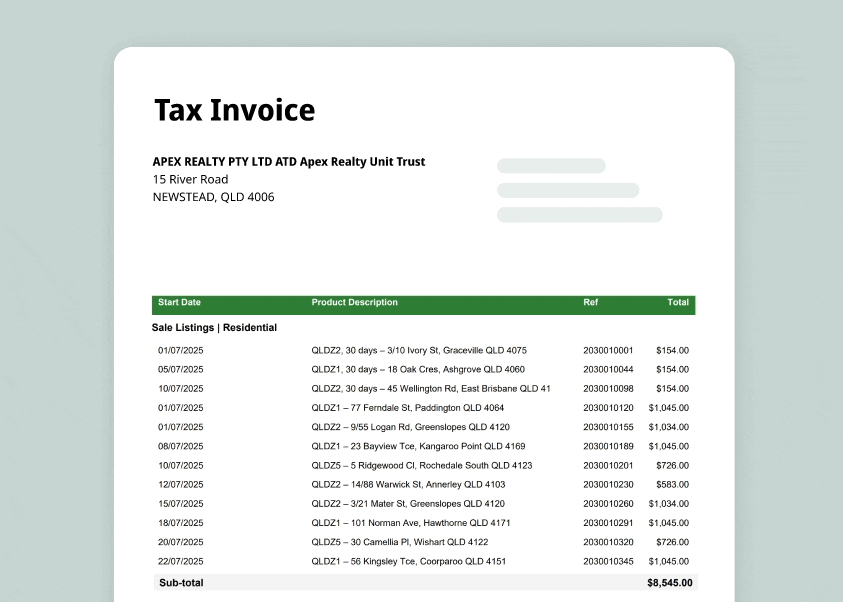Viewport: 843px width, 602px height.
Task: Click the Tax Invoice heading
Action: (x=234, y=110)
